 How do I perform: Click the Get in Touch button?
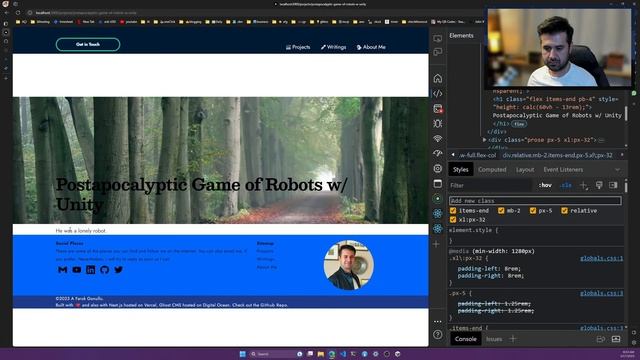tap(88, 44)
